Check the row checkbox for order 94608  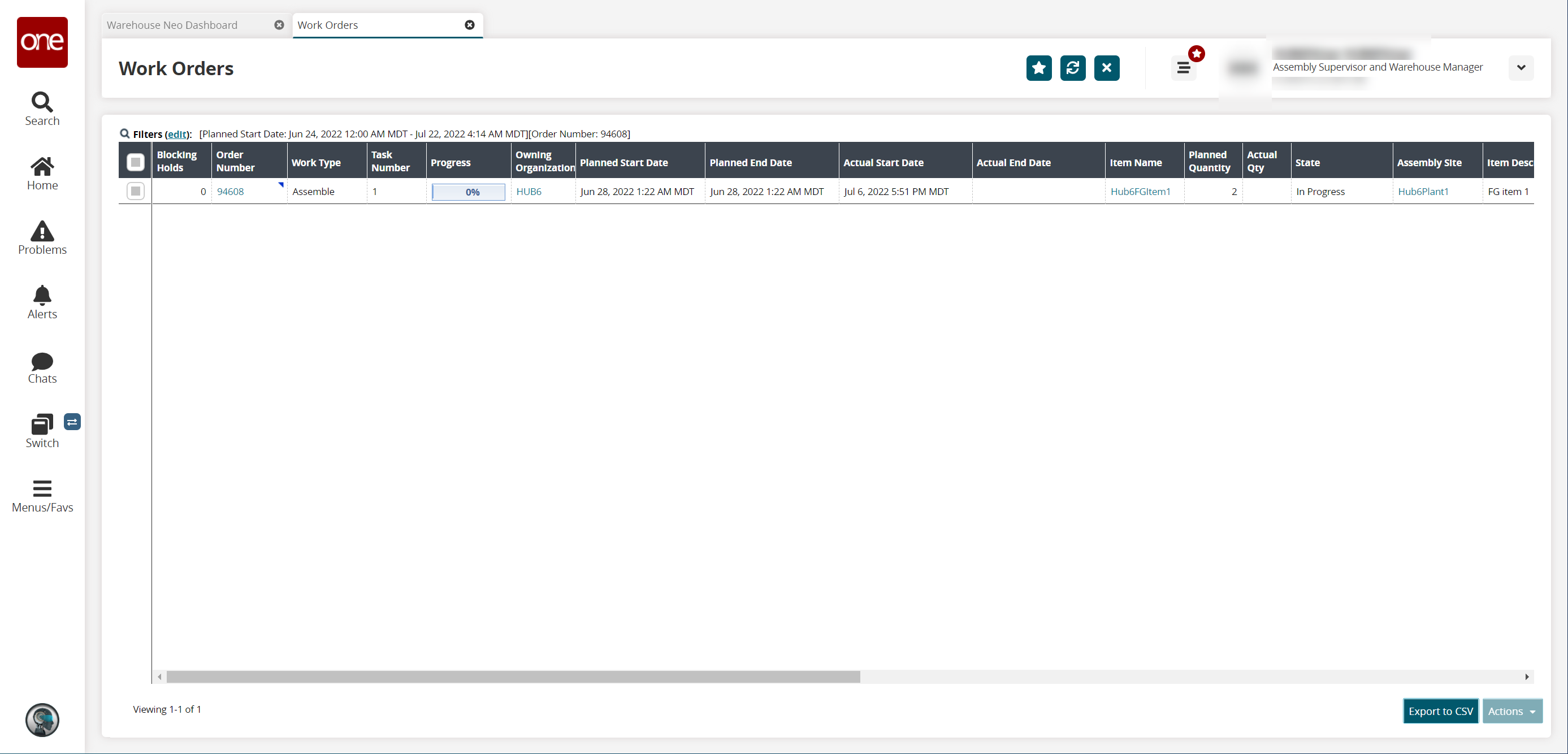(x=135, y=191)
